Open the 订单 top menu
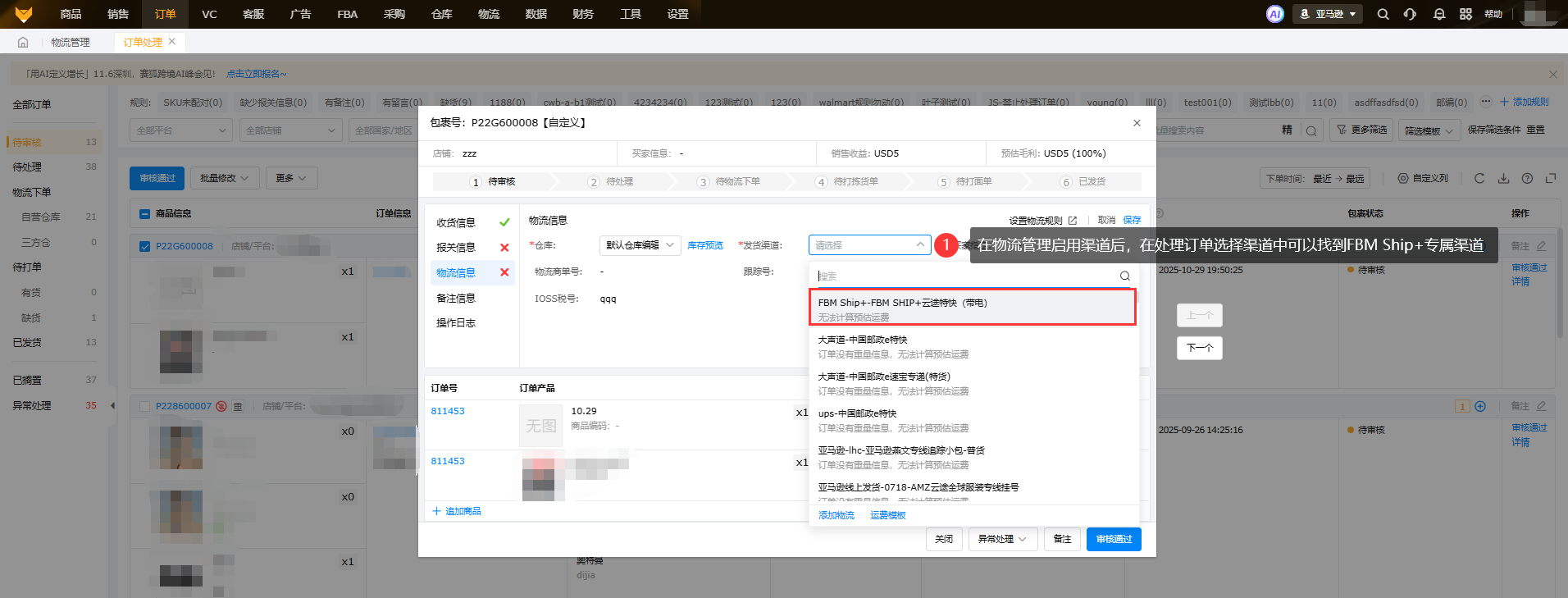1568x598 pixels. [165, 14]
